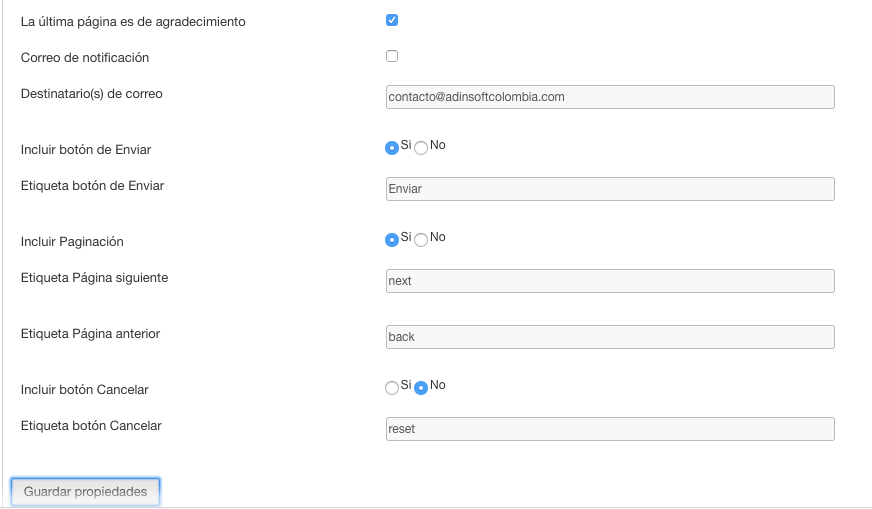Click the 'Incluir botón de Enviar' label text
Image resolution: width=872 pixels, height=509 pixels.
[x=86, y=150]
